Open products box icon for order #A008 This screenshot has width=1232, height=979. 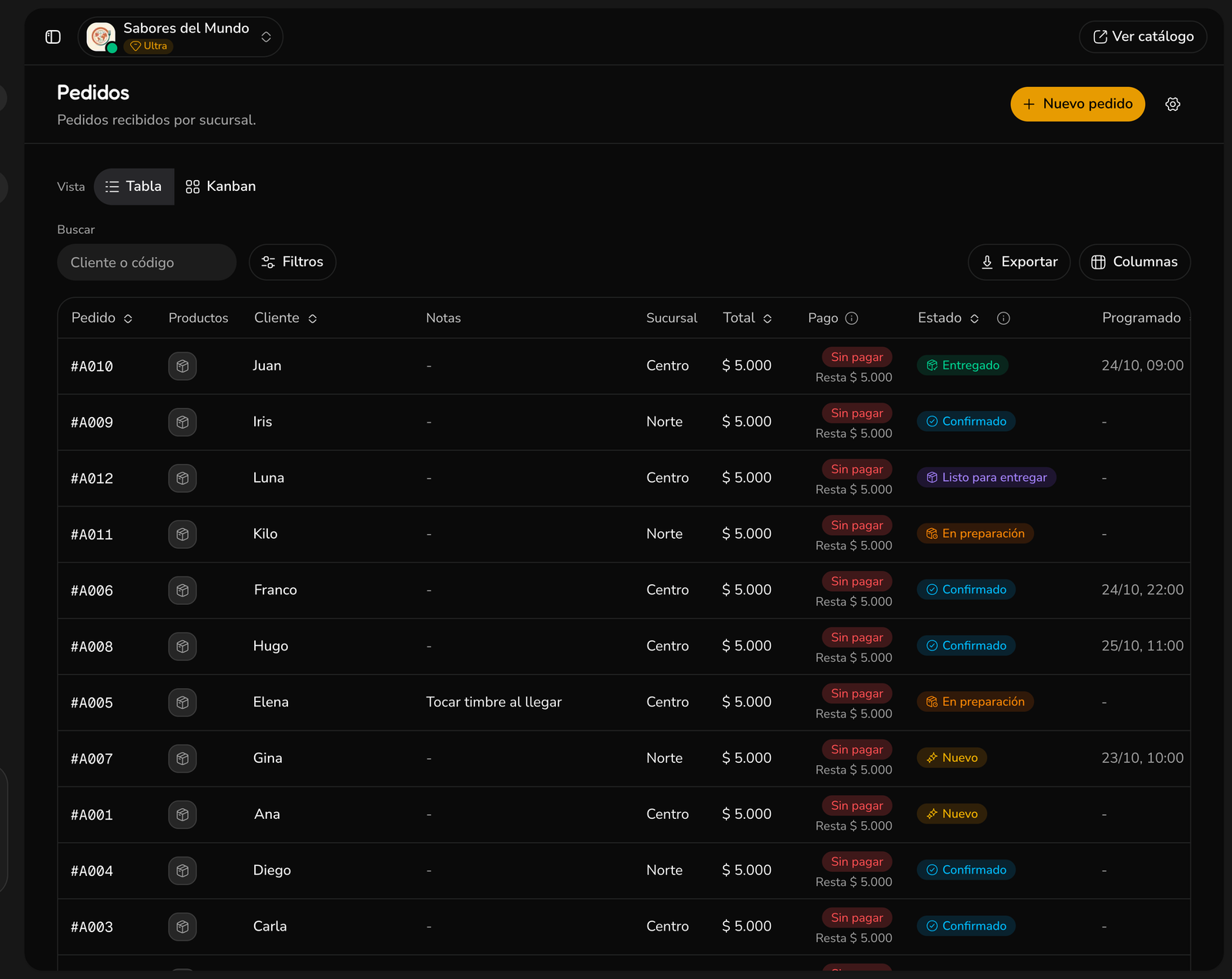coord(182,647)
